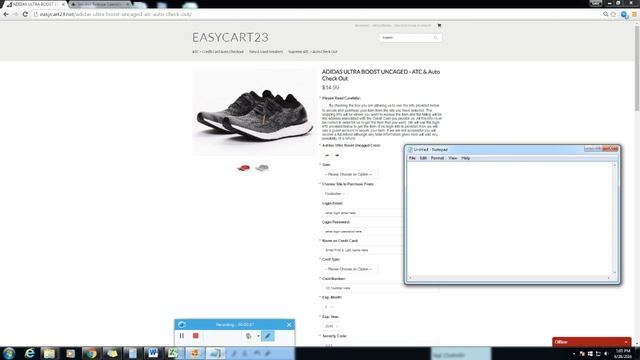The height and width of the screenshot is (360, 640).
Task: Open the Chrome menu icon
Action: tap(634, 14)
